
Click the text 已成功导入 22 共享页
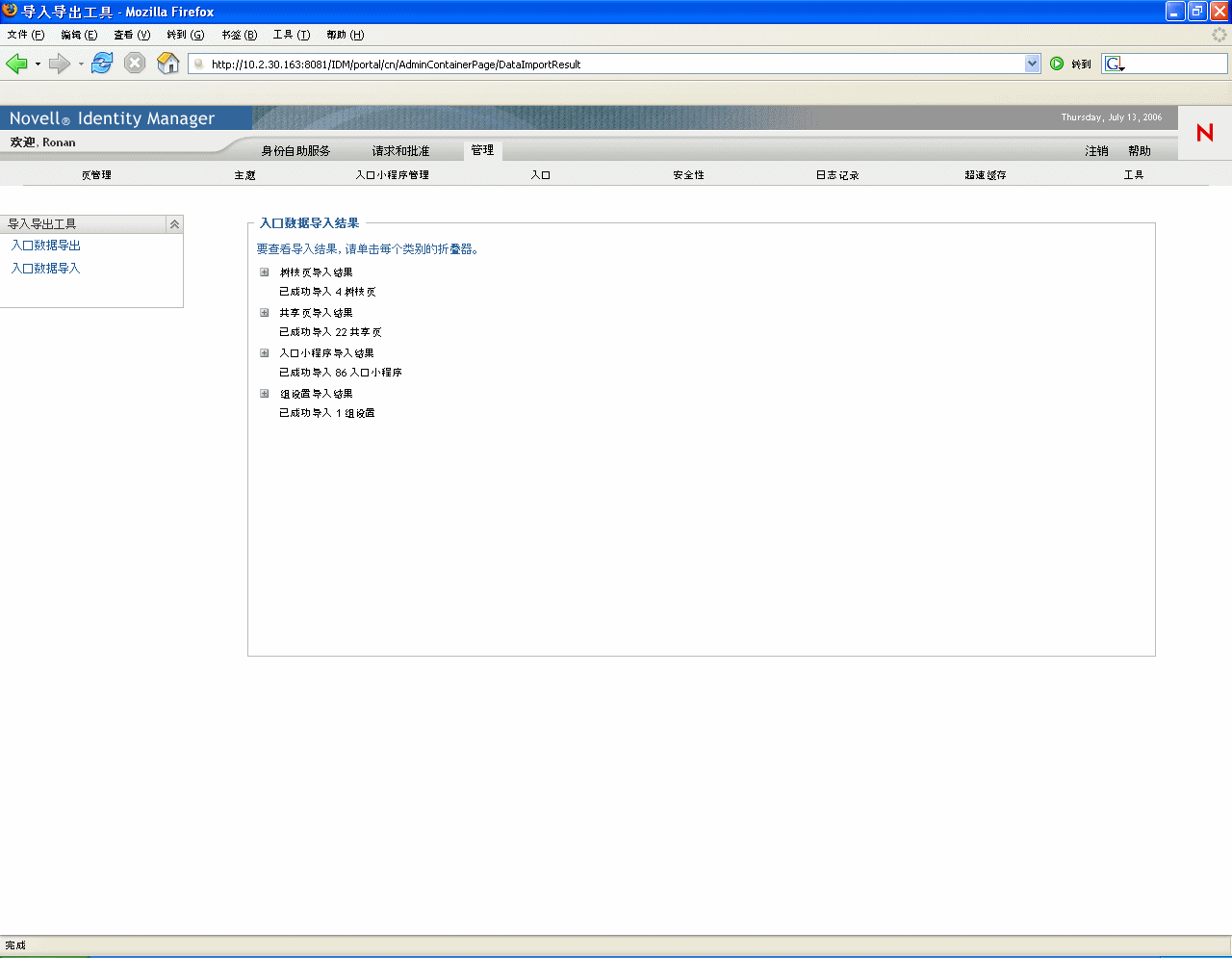tap(331, 332)
